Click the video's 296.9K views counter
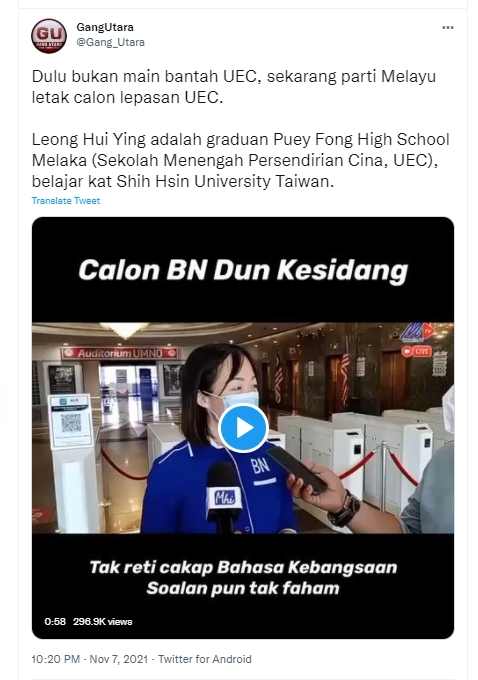Viewport: 478px width, 680px height. 102,621
